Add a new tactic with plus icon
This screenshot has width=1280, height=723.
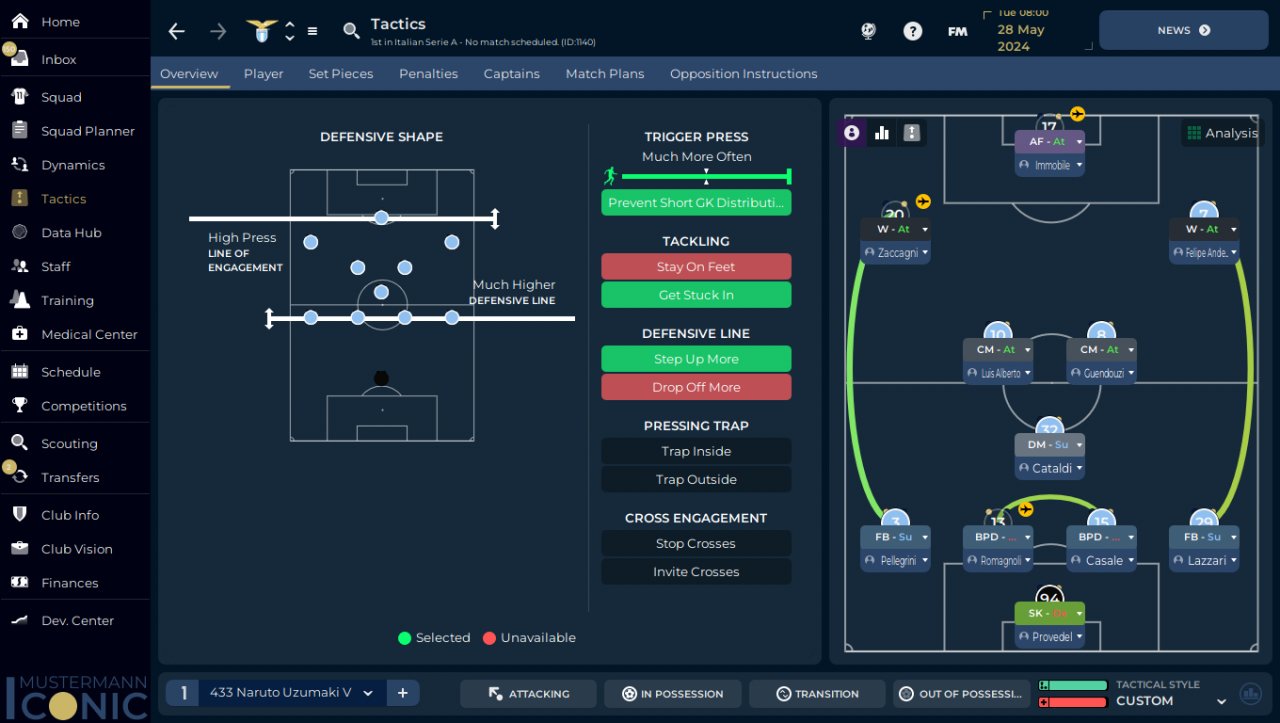point(403,693)
